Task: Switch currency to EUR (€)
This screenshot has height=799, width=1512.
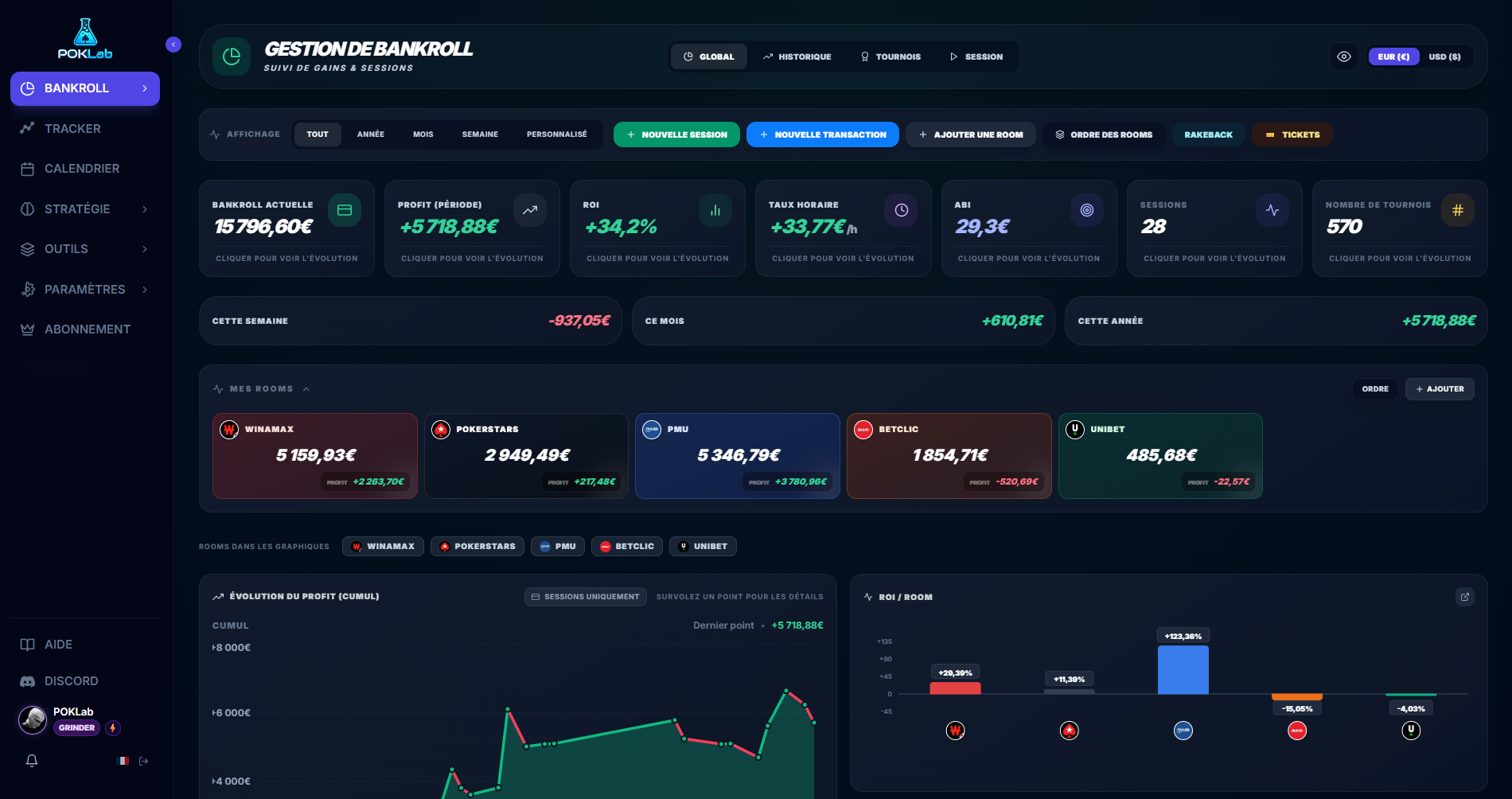Action: 1393,57
